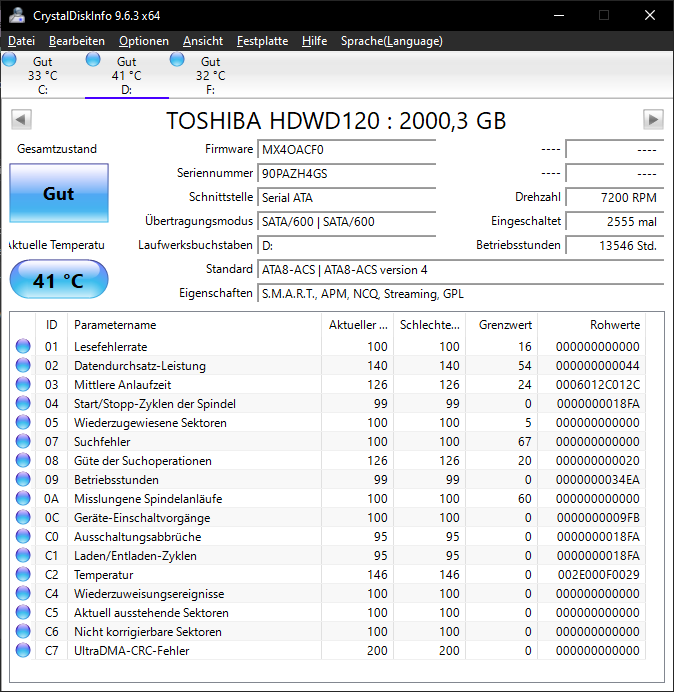Click status icon for Wiederzuweisungsereignisse row
Image resolution: width=674 pixels, height=692 pixels.
23,593
